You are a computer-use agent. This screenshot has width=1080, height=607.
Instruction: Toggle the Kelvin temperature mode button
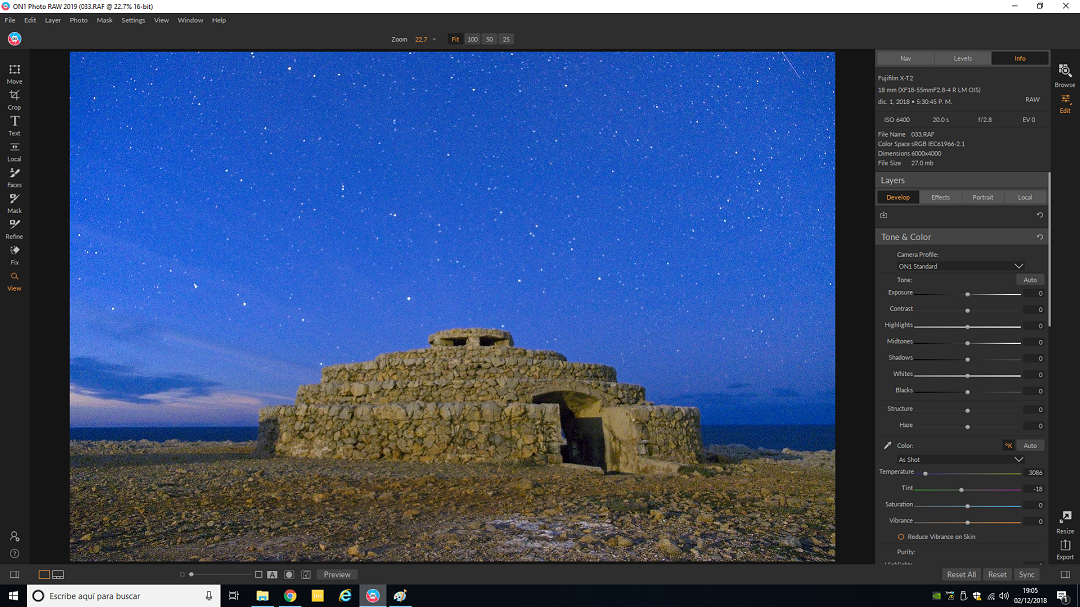[1008, 445]
